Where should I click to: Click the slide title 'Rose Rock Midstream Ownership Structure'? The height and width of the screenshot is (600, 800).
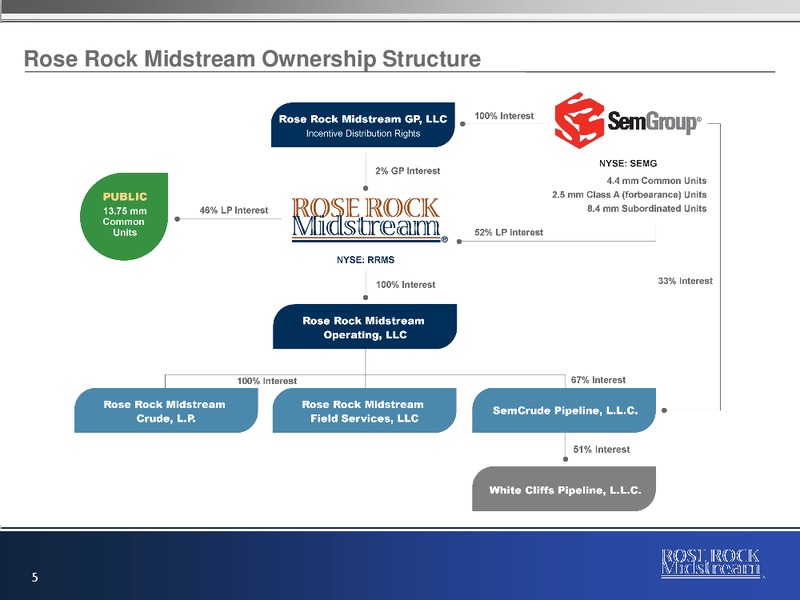(x=252, y=59)
